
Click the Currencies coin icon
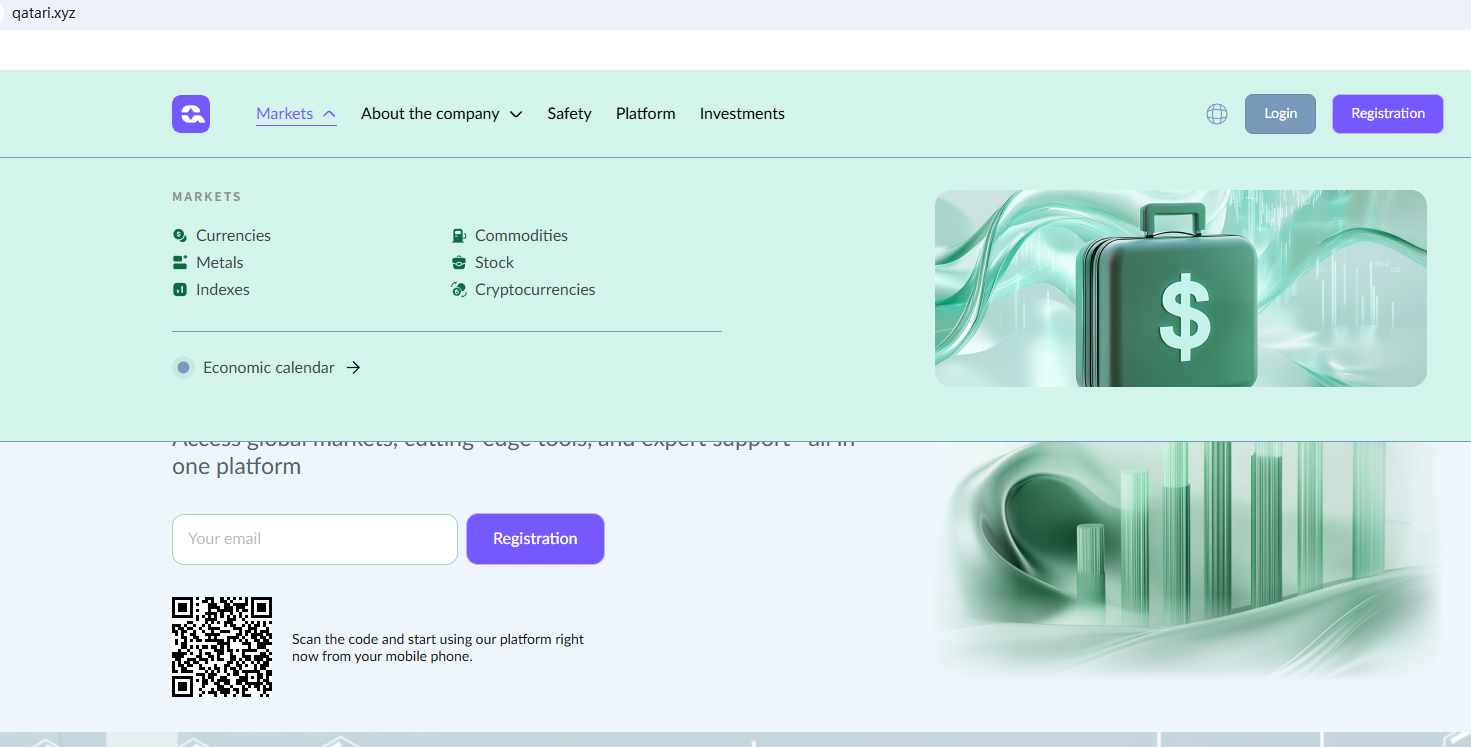180,235
